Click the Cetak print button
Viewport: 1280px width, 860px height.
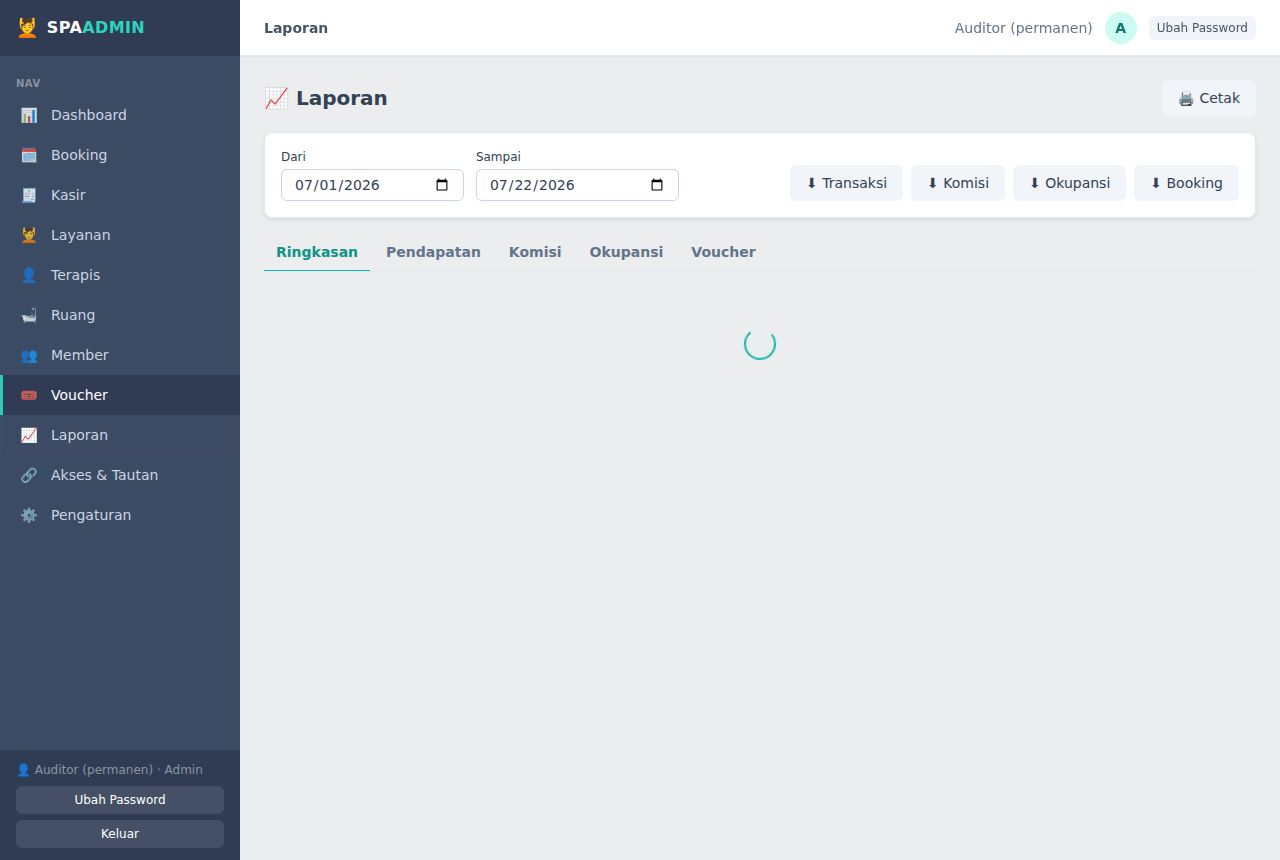pyautogui.click(x=1209, y=98)
